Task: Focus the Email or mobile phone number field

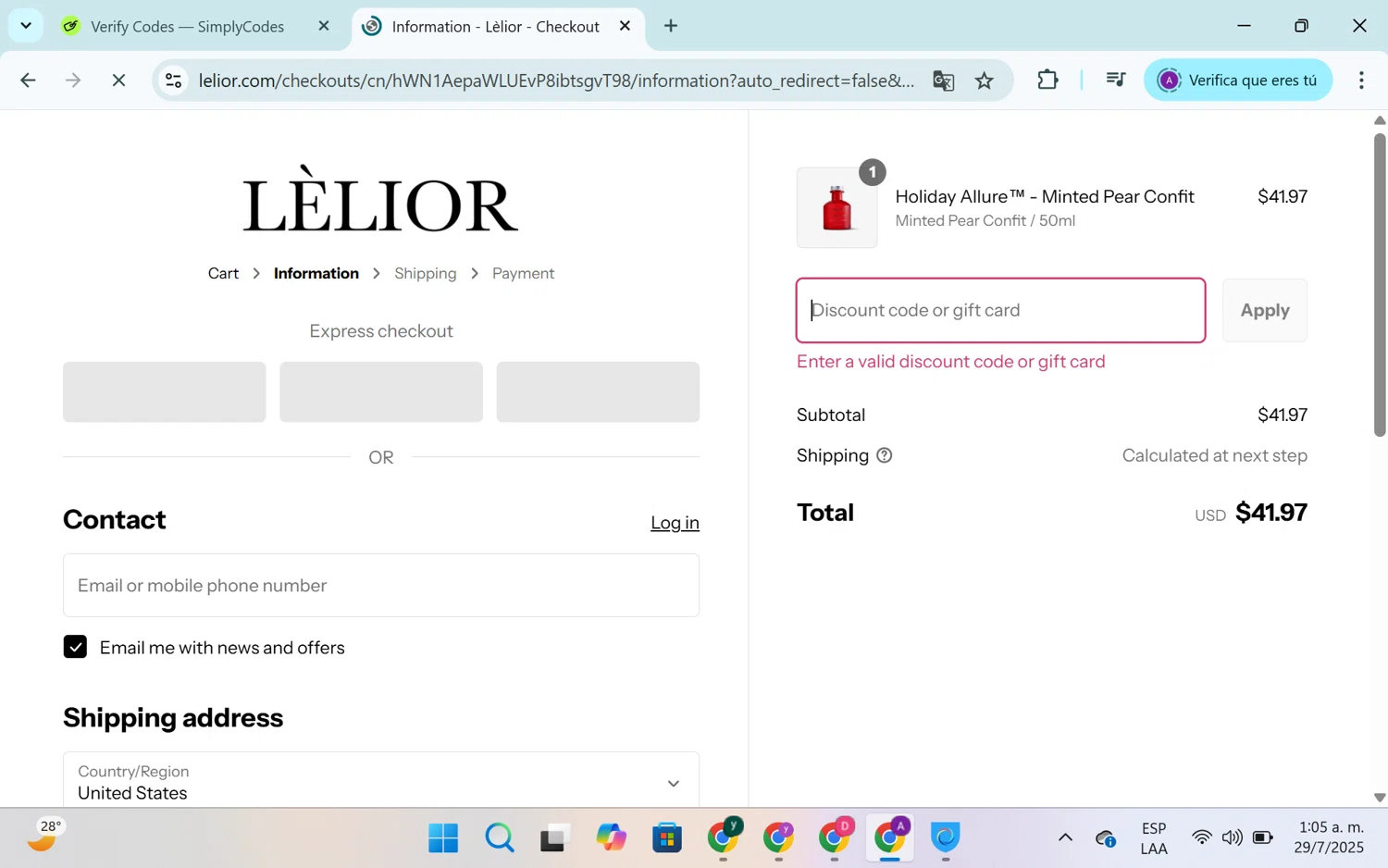Action: (381, 585)
